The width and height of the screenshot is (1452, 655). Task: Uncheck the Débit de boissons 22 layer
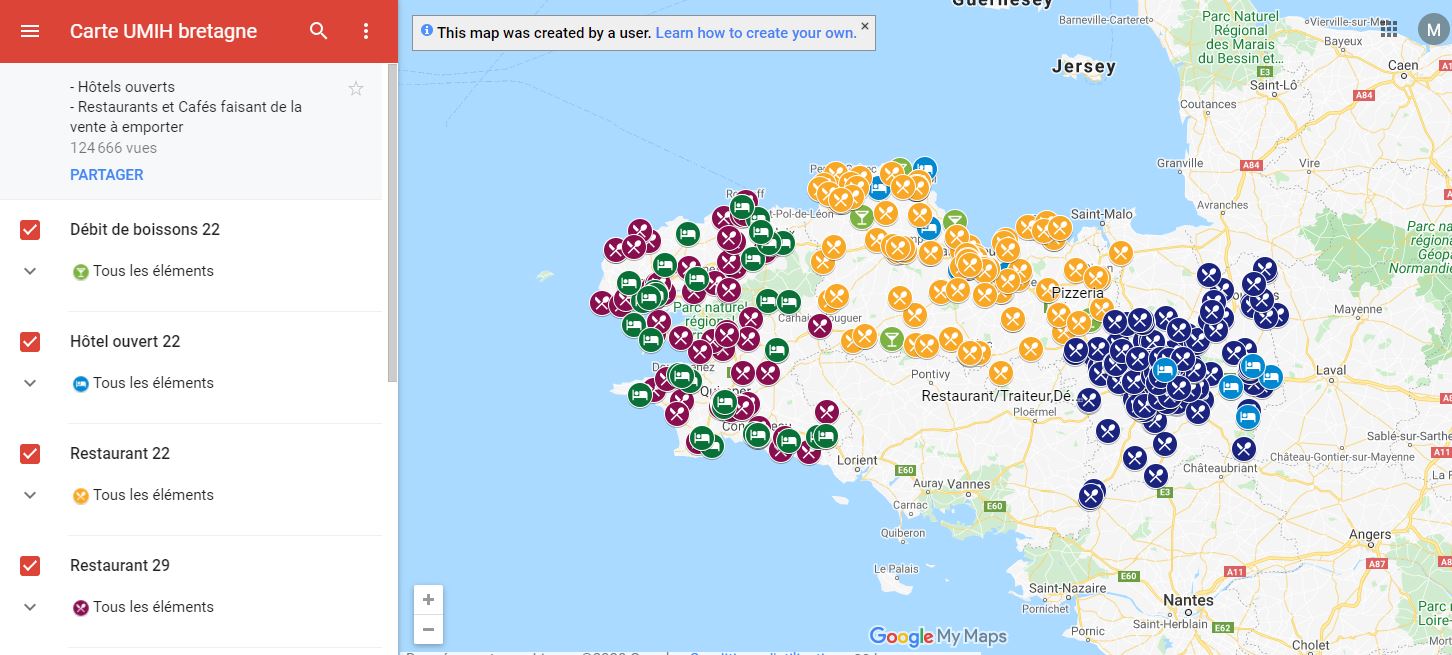(x=30, y=230)
